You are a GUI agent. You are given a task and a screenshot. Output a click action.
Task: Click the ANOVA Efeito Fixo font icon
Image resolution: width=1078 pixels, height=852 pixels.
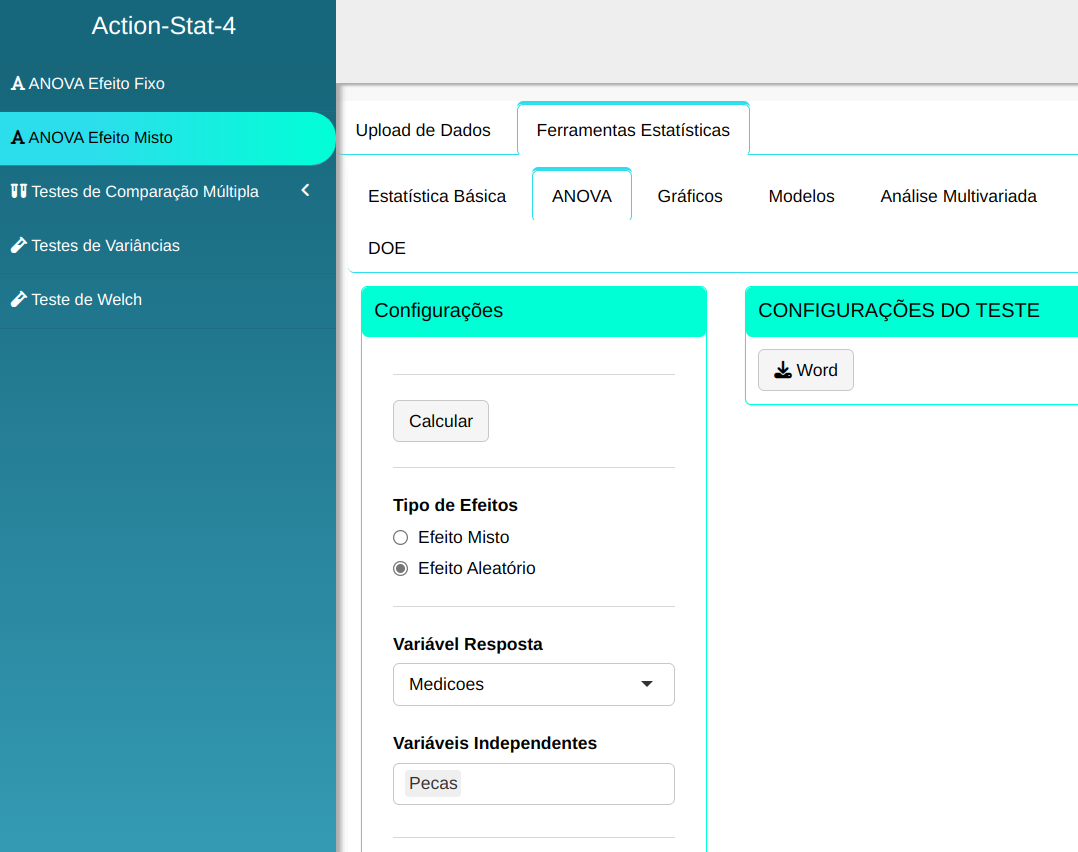17,84
